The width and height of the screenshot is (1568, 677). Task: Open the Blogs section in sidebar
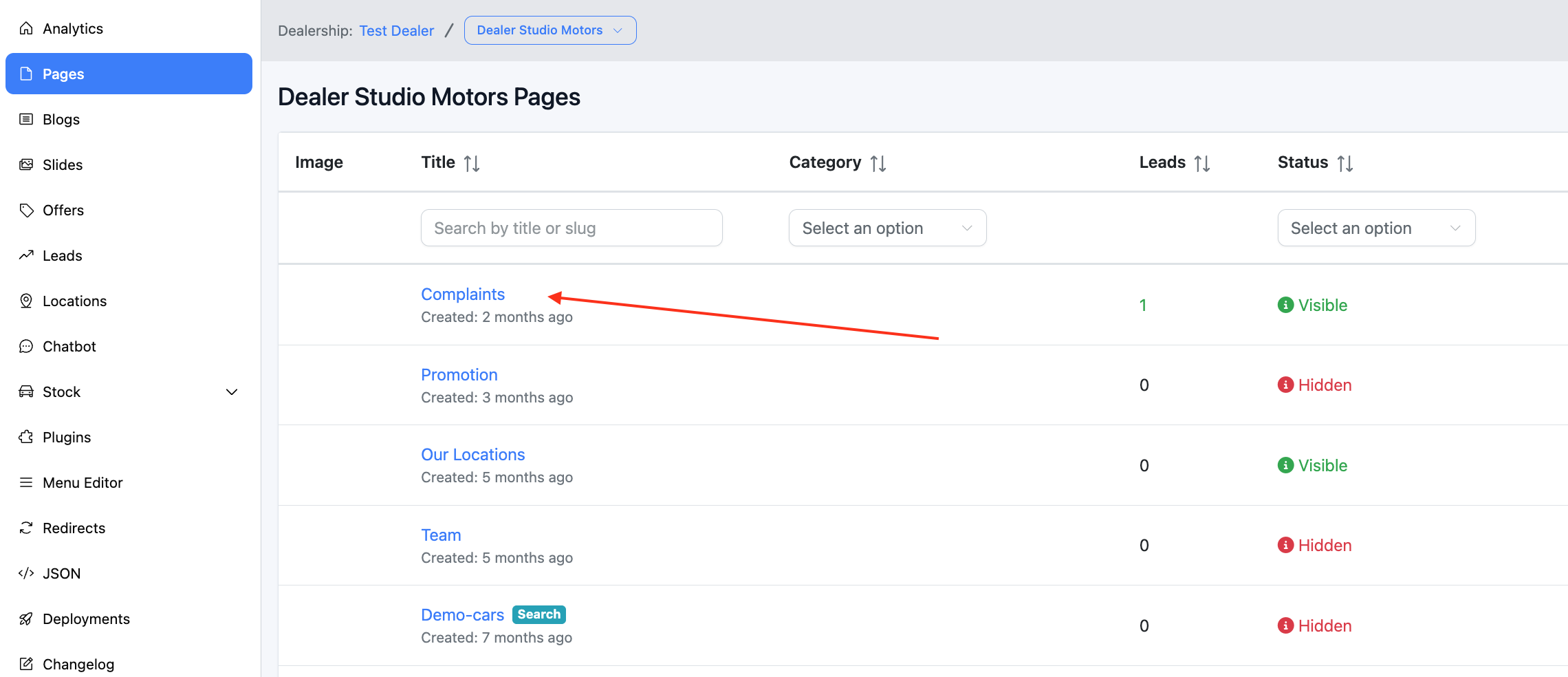point(61,119)
